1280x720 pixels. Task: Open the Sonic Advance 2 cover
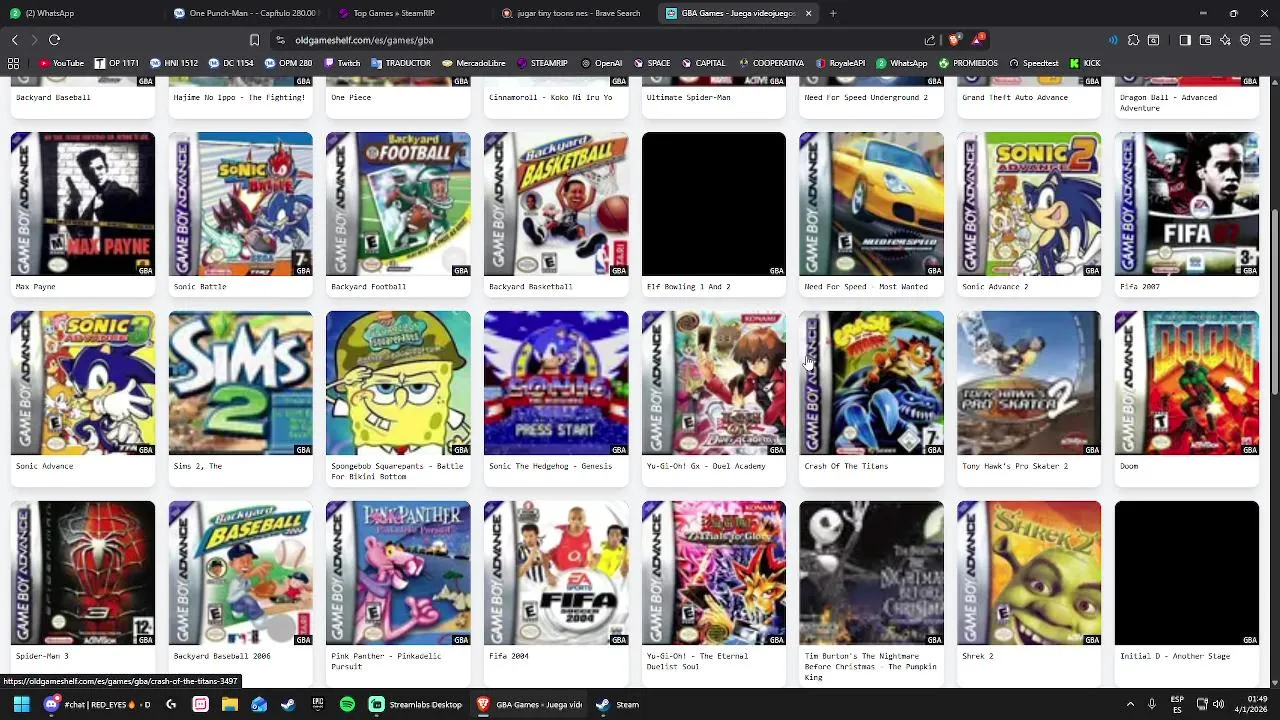click(x=1029, y=204)
